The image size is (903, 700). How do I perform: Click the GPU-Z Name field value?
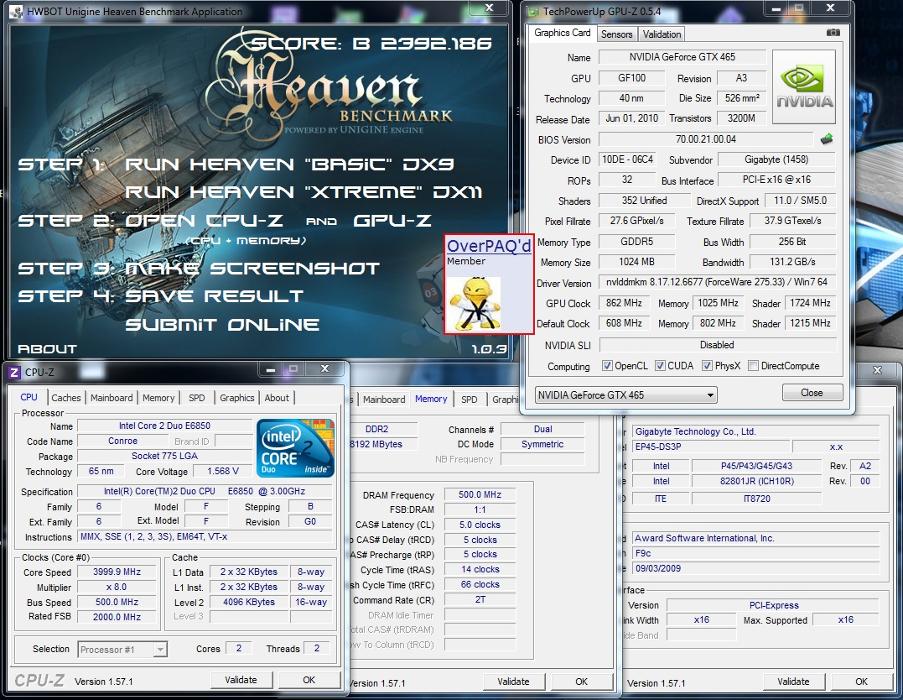point(682,57)
